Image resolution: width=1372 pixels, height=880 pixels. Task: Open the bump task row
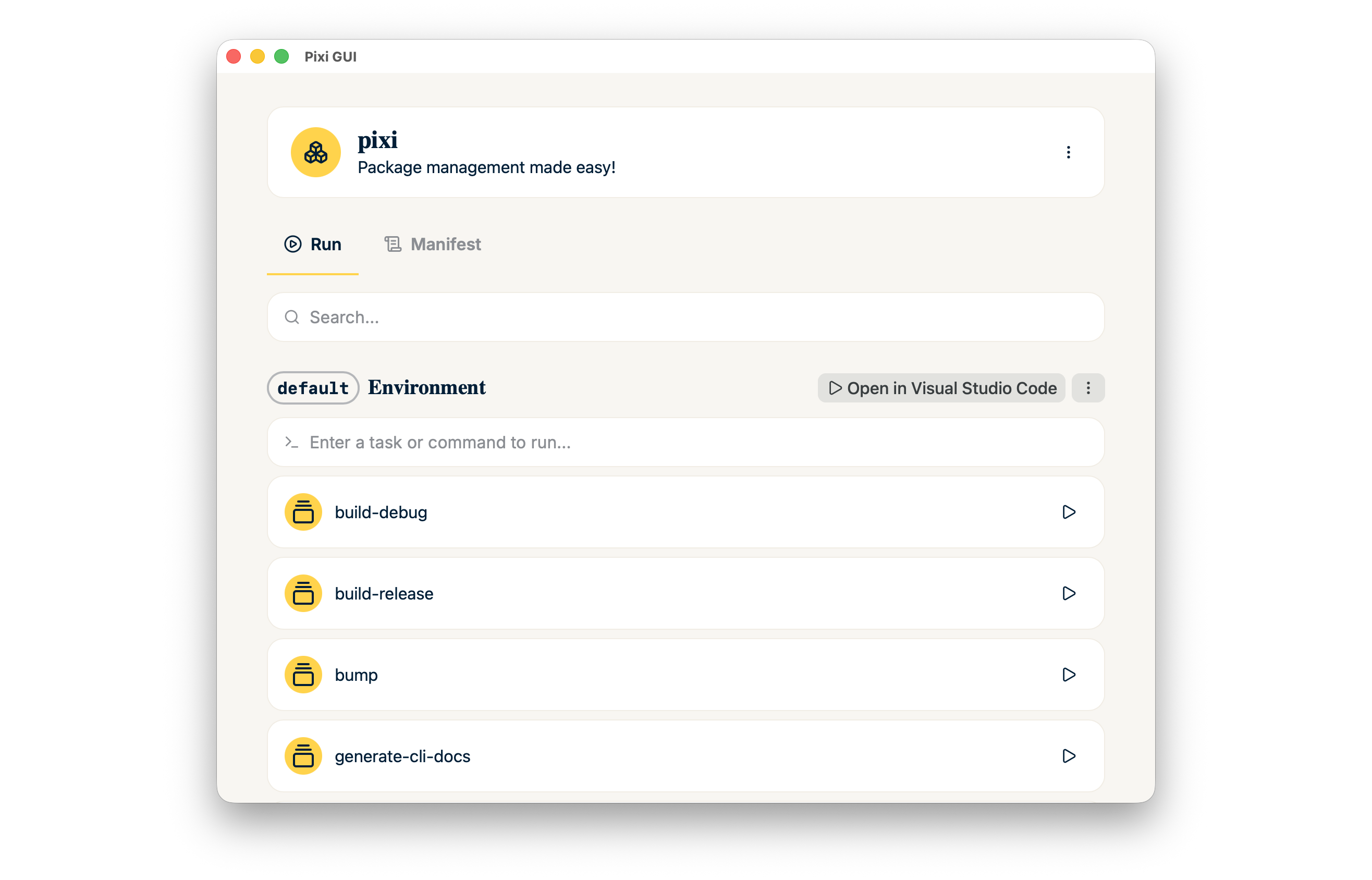pos(628,675)
